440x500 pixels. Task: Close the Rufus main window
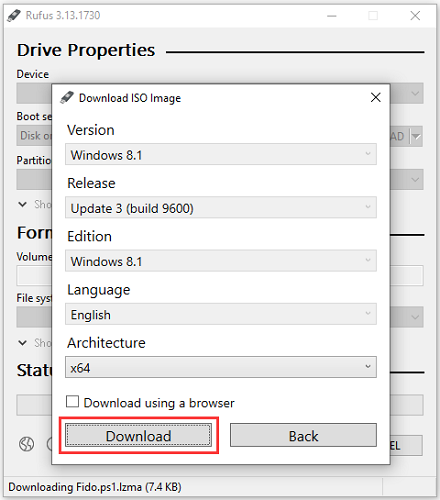[415, 16]
